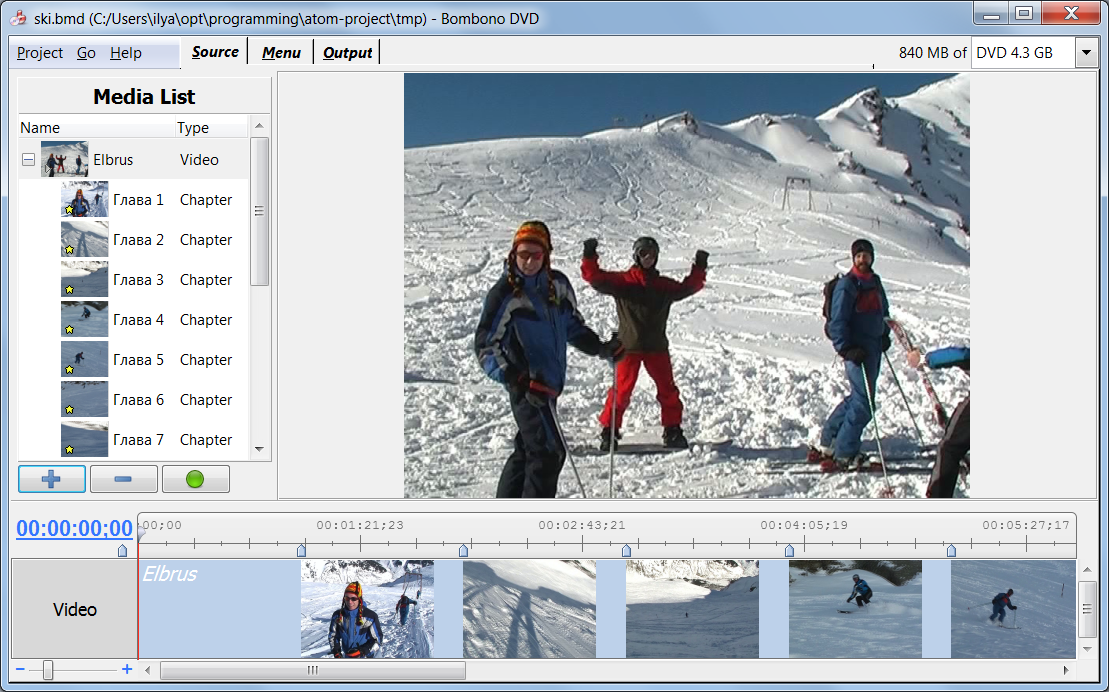
Task: Open the DVD 4.3 GB size dropdown
Action: (x=1086, y=53)
